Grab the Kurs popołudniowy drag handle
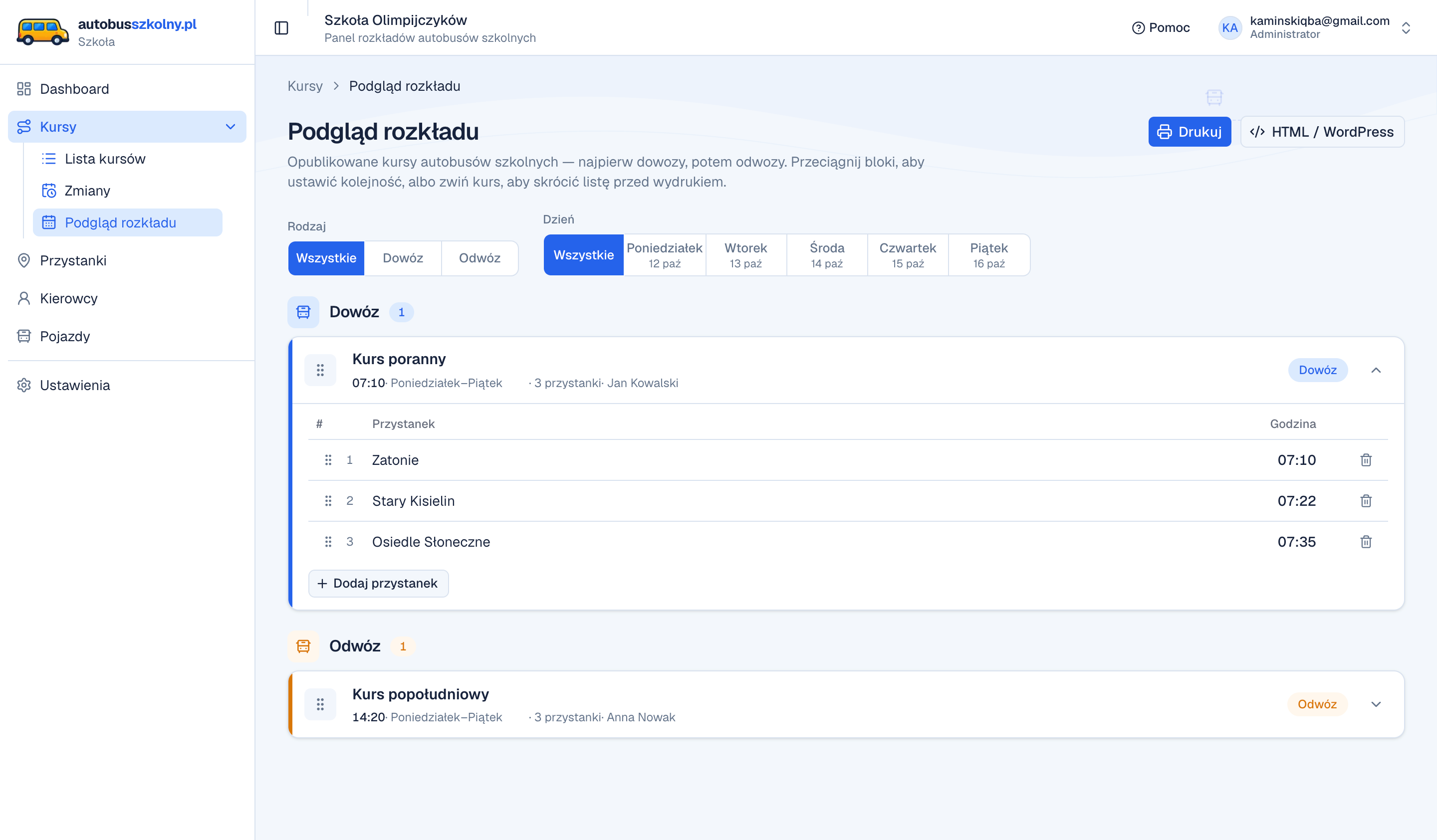 tap(320, 704)
